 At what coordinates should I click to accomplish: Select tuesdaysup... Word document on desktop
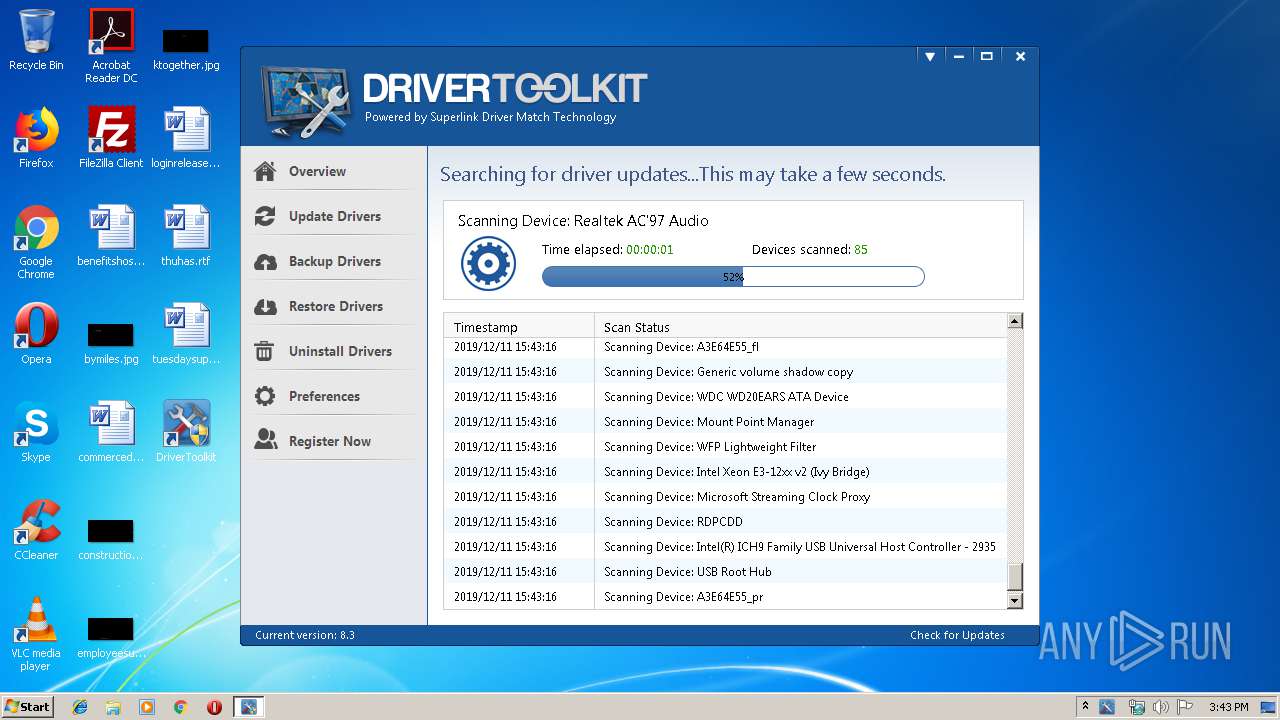click(x=186, y=334)
